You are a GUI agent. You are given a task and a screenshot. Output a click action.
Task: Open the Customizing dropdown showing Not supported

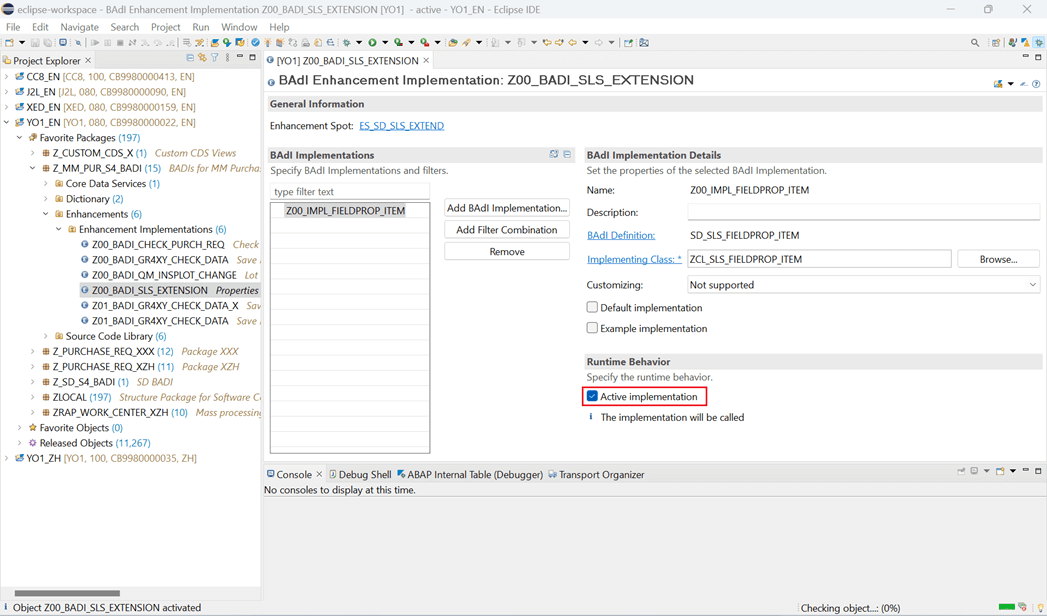1031,284
